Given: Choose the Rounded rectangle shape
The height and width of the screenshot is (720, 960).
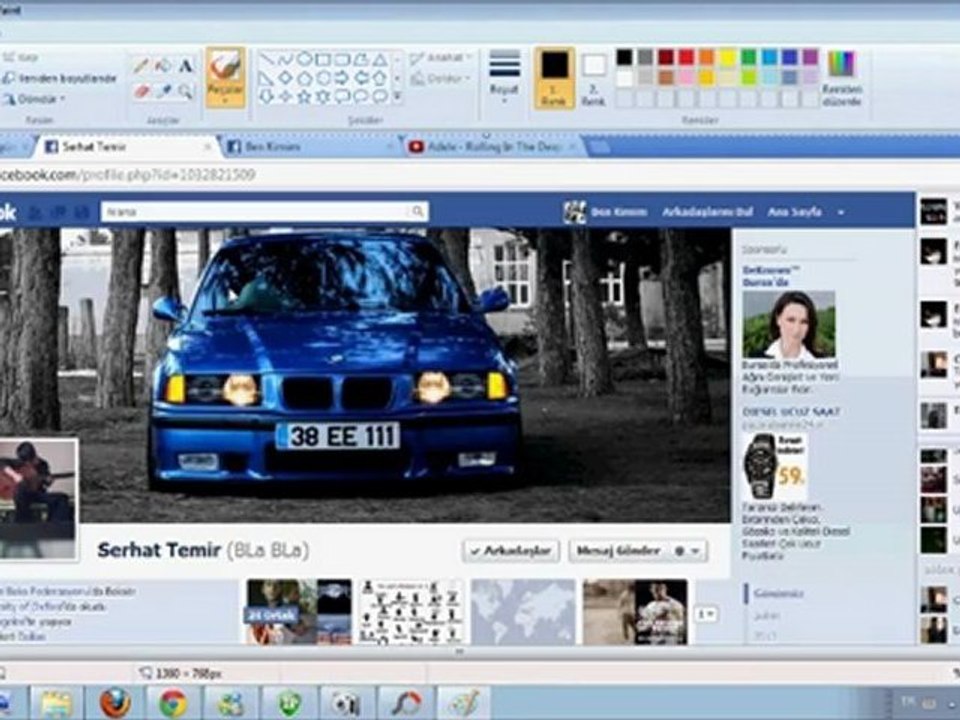Looking at the screenshot, I should 342,59.
